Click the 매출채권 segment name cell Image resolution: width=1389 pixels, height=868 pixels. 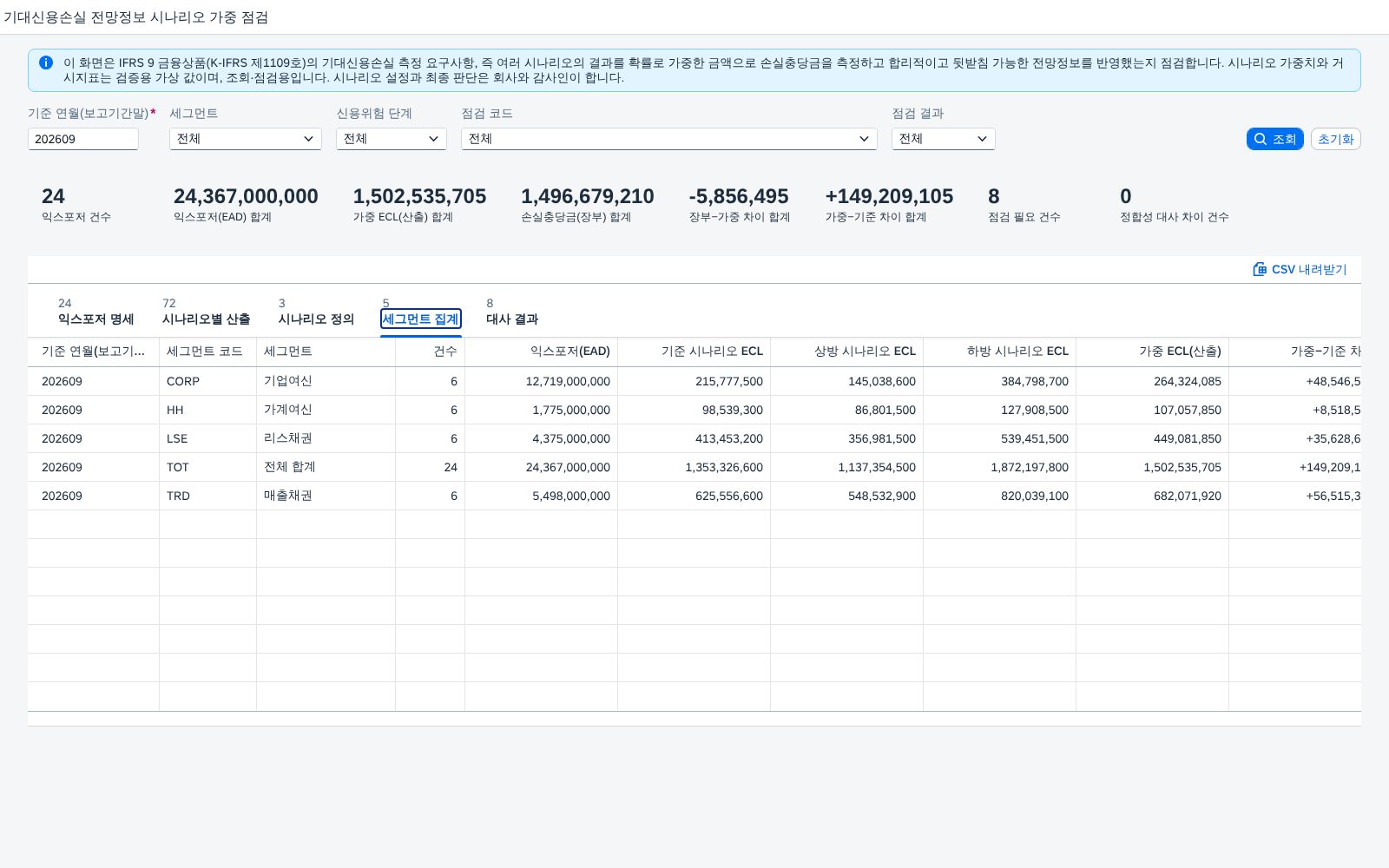point(326,496)
